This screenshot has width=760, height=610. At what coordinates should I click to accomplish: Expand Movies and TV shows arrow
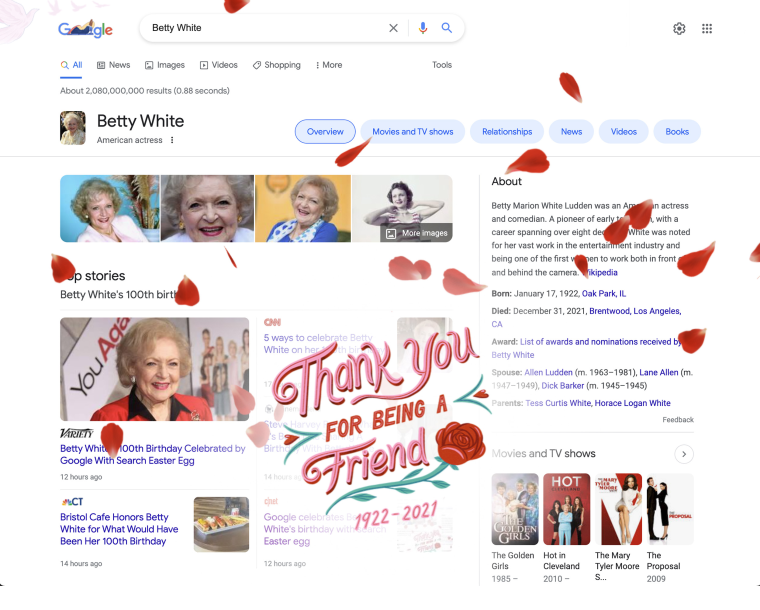point(684,454)
